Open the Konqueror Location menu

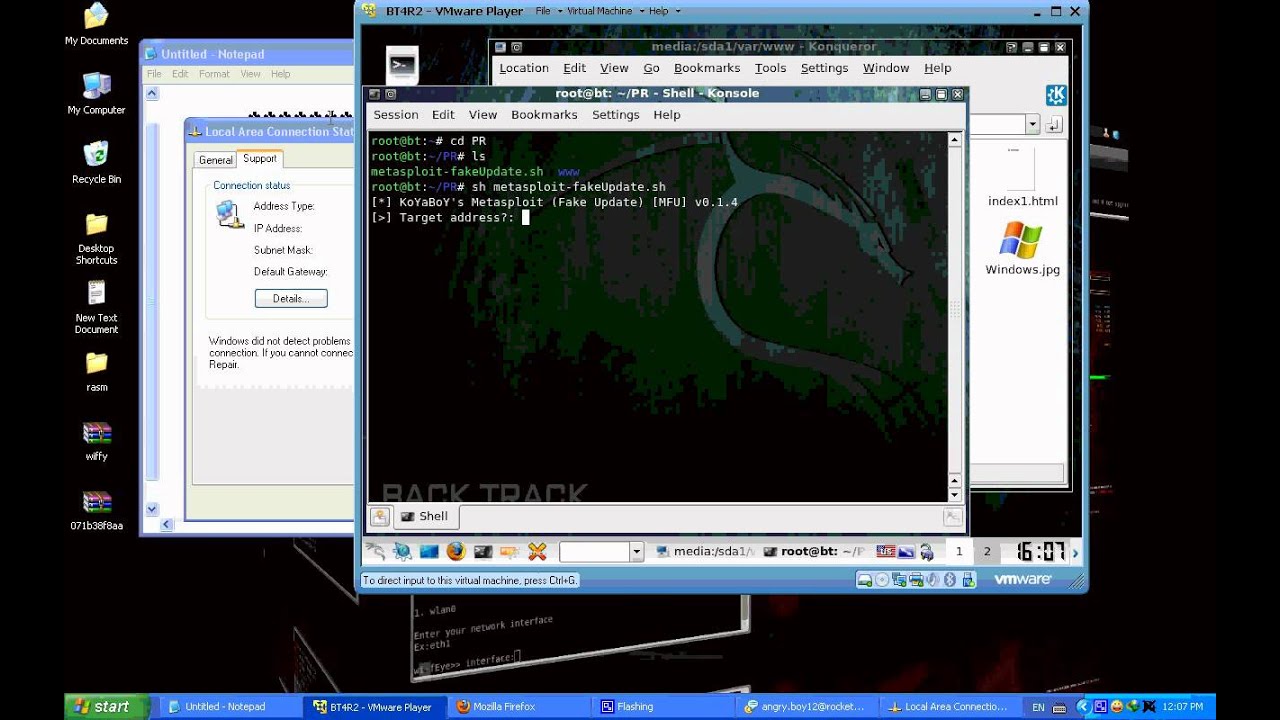(x=524, y=68)
